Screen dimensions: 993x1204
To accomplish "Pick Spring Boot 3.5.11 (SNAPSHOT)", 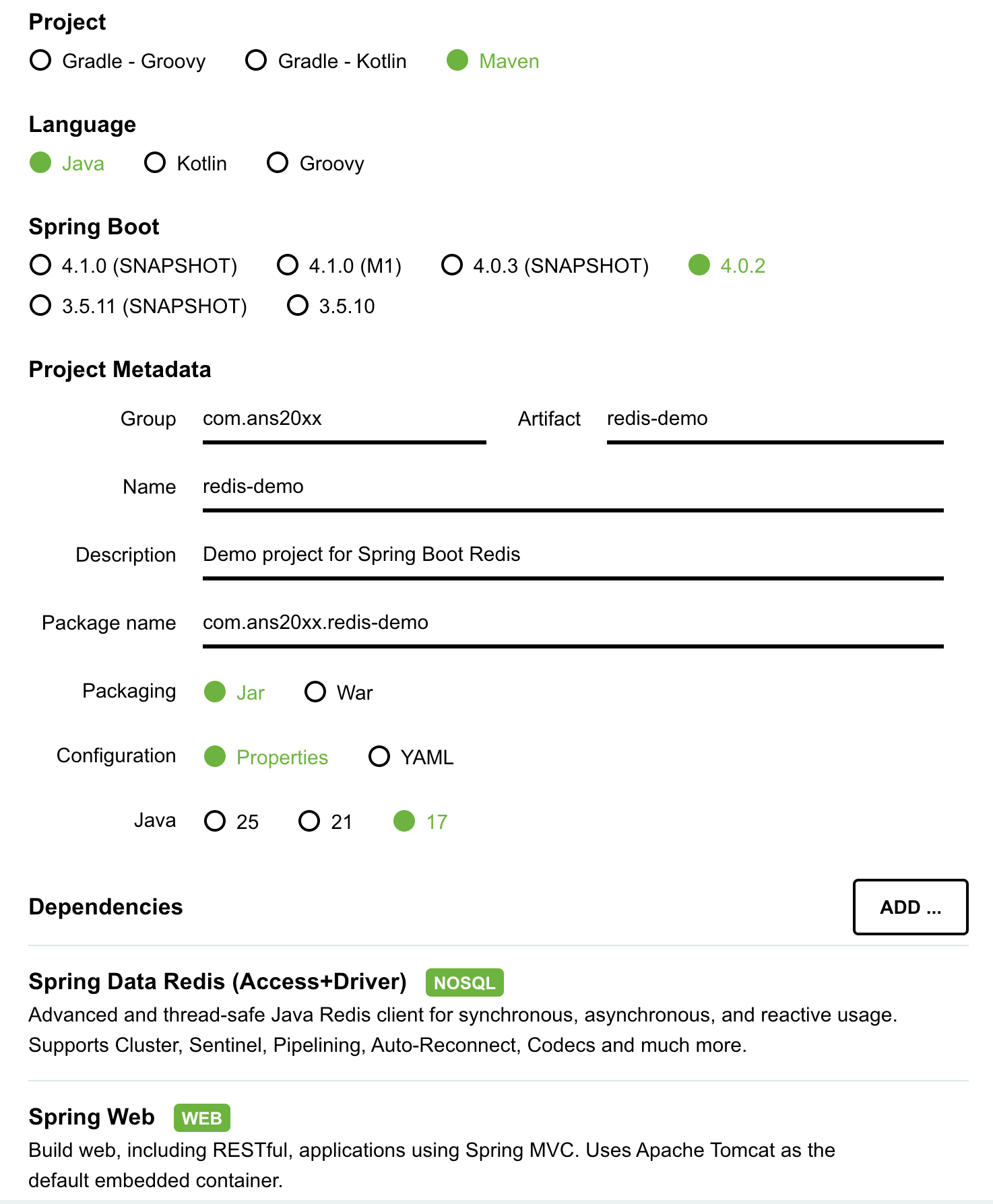I will pyautogui.click(x=139, y=306).
